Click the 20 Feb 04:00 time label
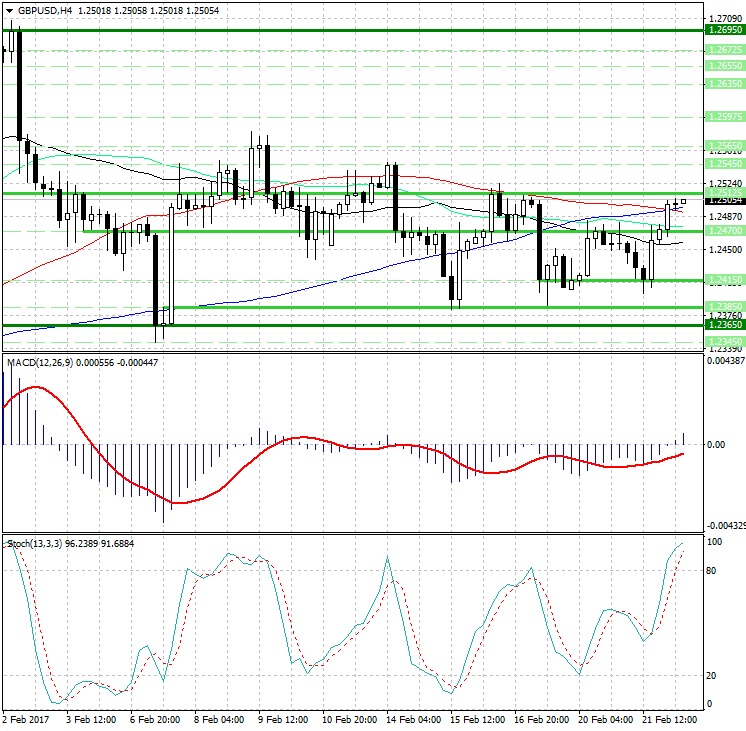The width and height of the screenshot is (746, 731). point(606,719)
